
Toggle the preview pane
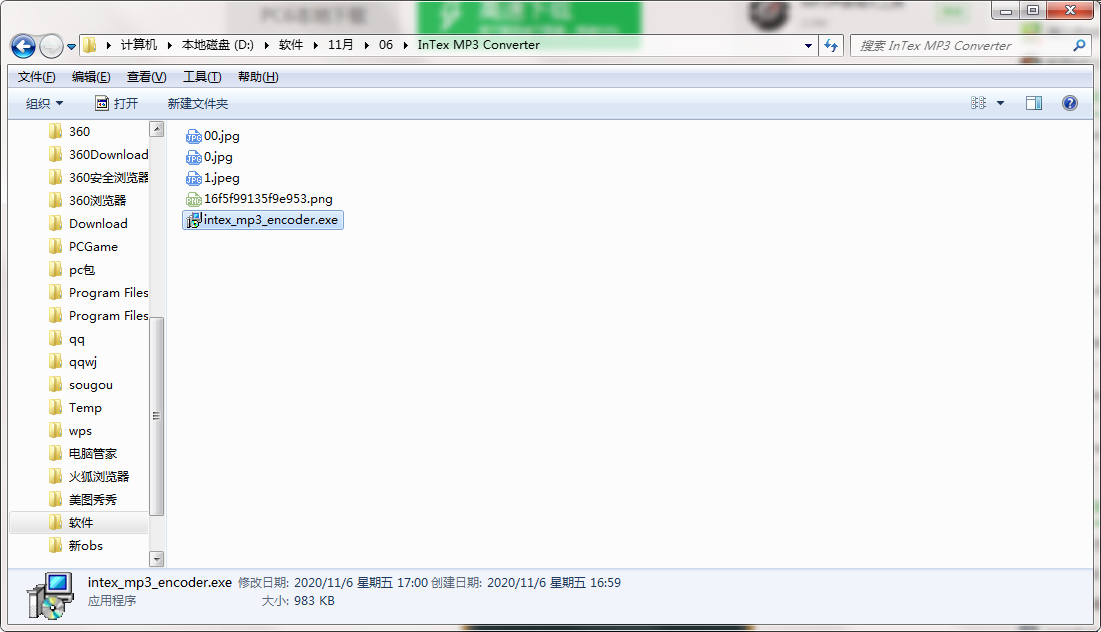coord(1034,103)
